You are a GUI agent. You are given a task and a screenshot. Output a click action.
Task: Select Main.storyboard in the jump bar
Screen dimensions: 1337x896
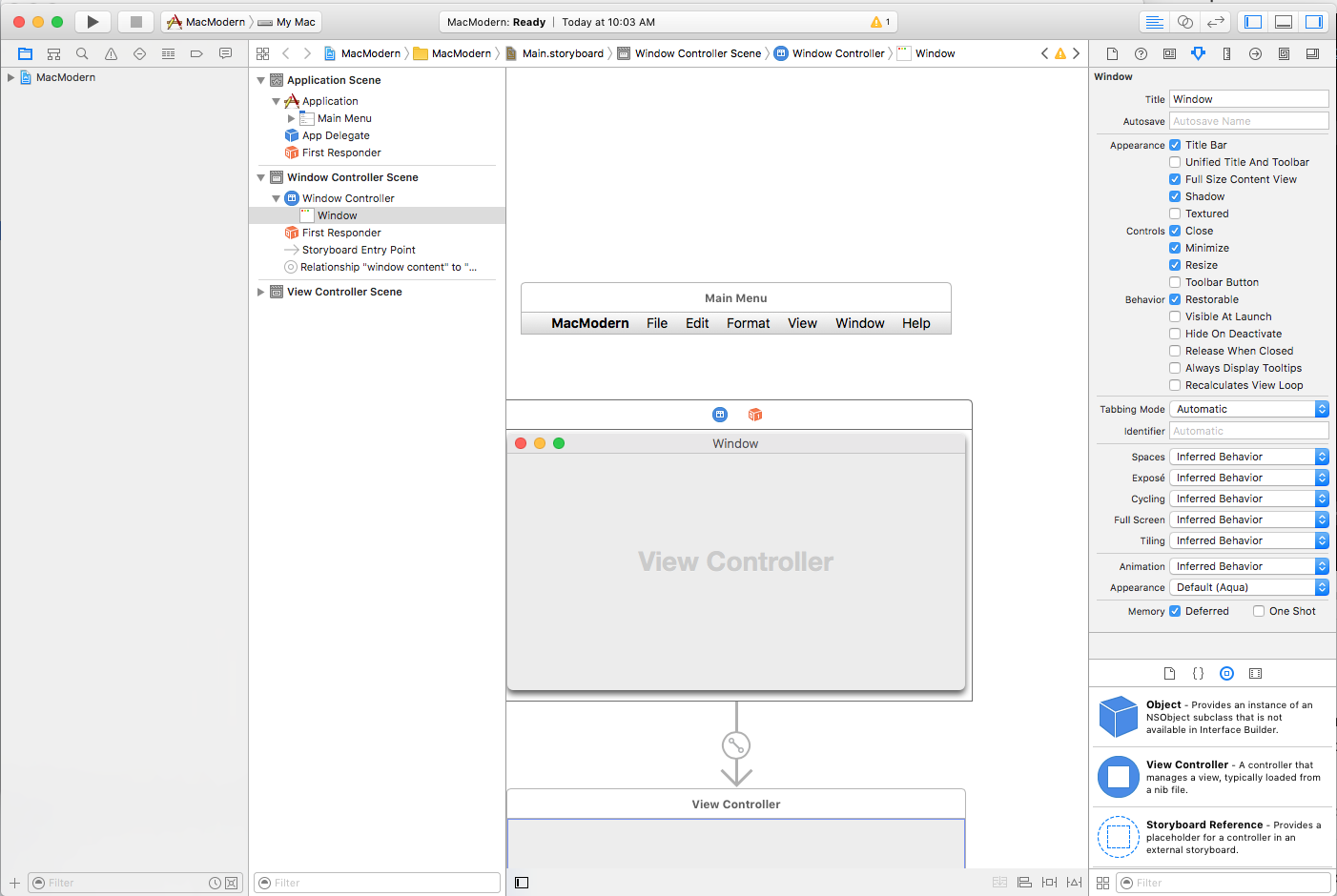click(562, 53)
